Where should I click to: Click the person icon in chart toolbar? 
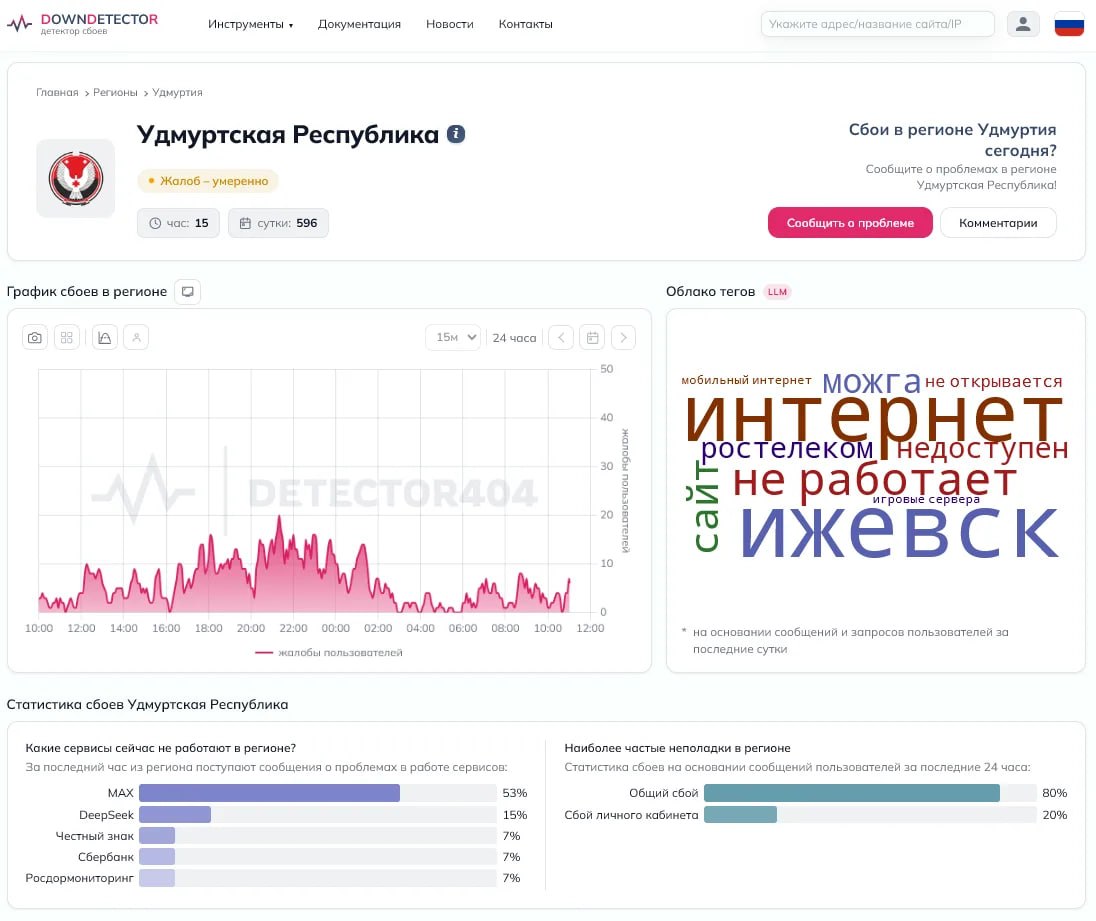point(136,338)
